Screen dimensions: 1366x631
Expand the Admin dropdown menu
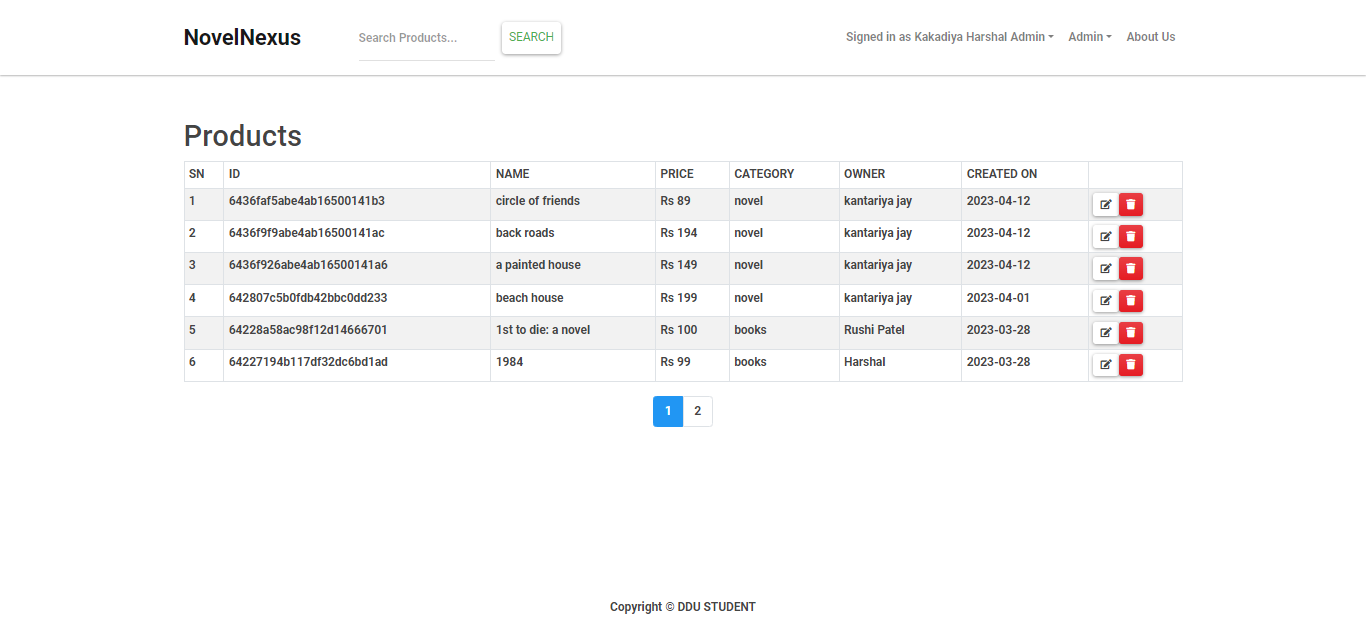pyautogui.click(x=1089, y=37)
